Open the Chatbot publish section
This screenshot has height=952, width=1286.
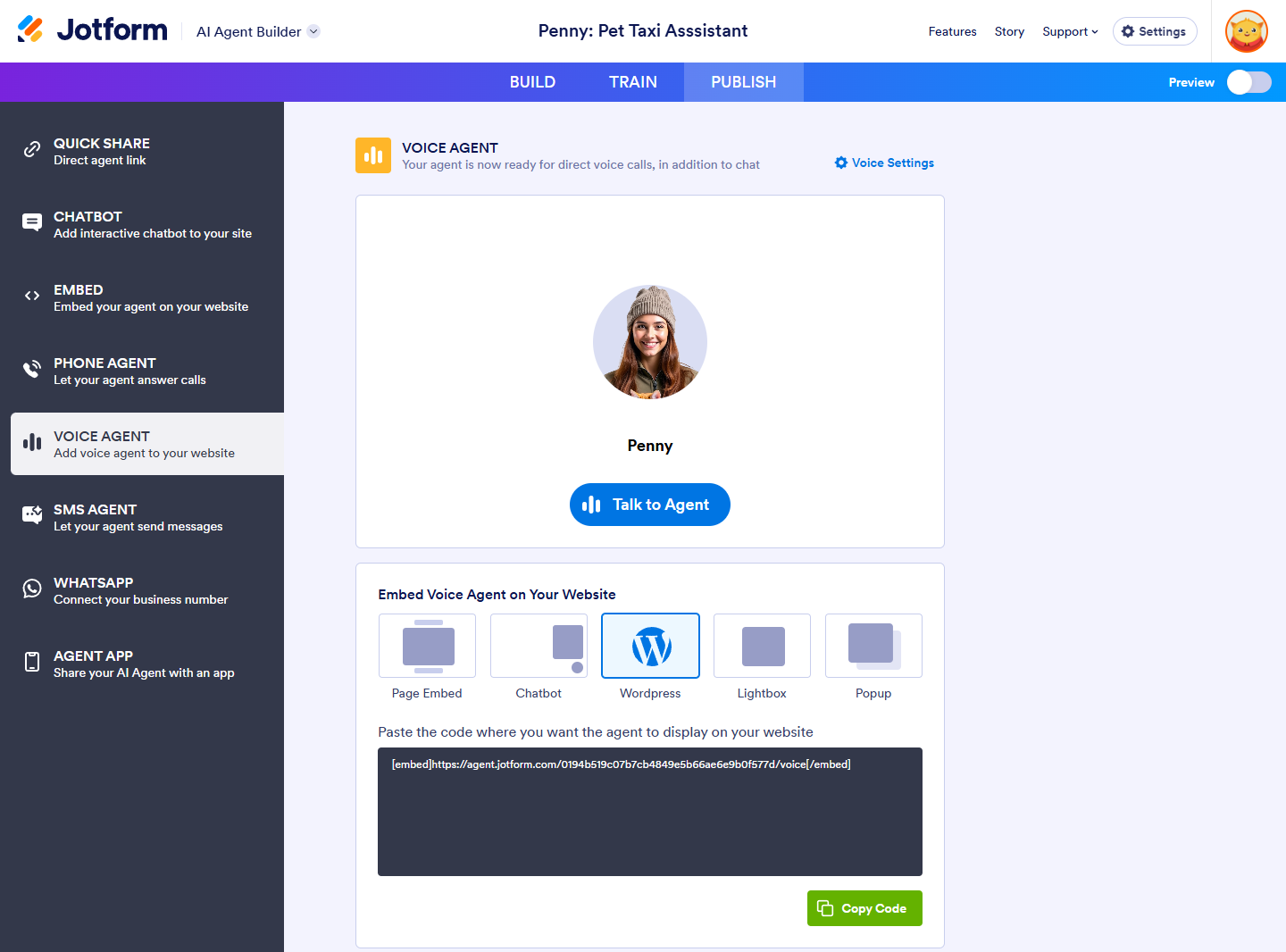click(147, 224)
